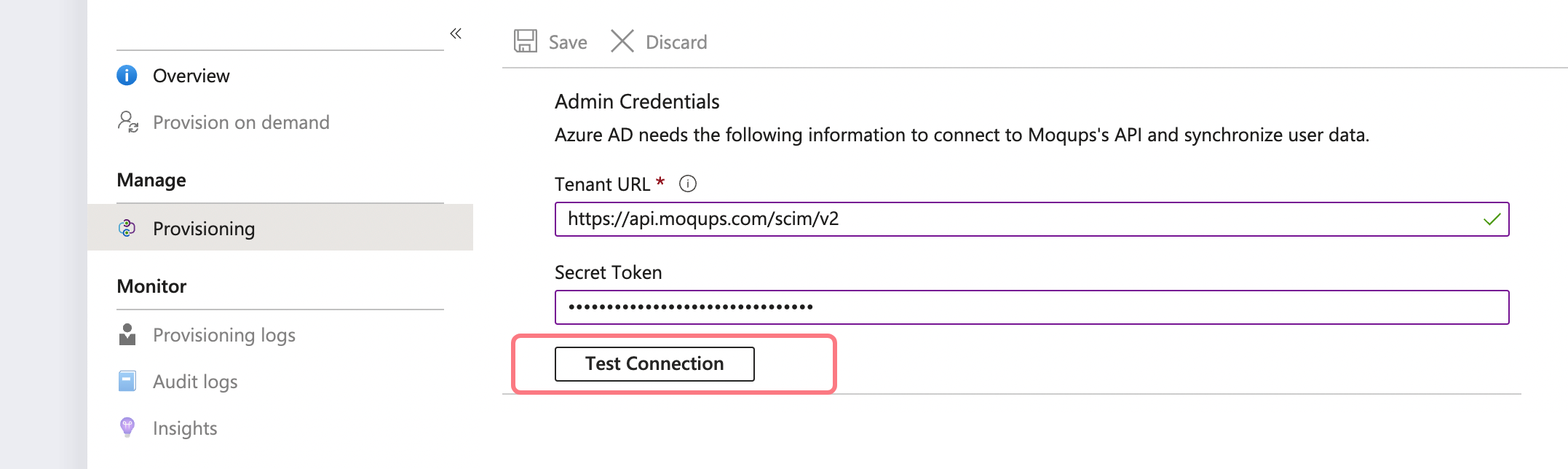Click the info icon beside Tenant URL

687,184
